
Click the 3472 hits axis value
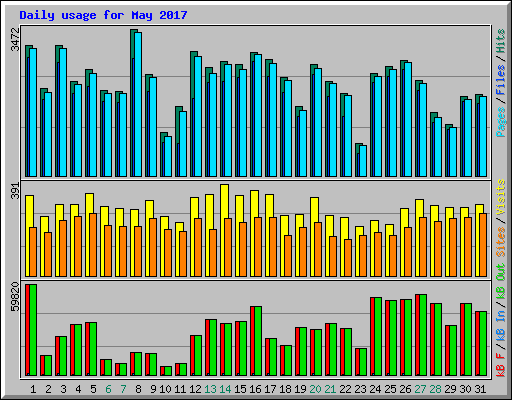(x=15, y=40)
